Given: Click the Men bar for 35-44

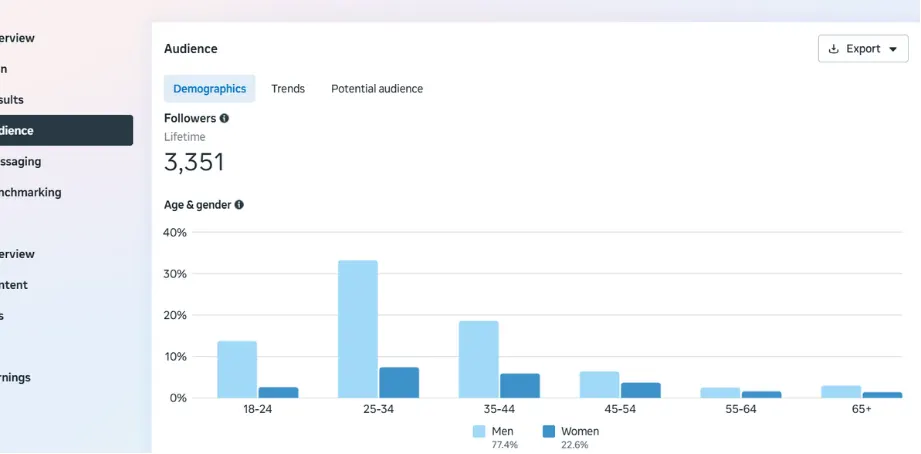Looking at the screenshot, I should click(479, 359).
